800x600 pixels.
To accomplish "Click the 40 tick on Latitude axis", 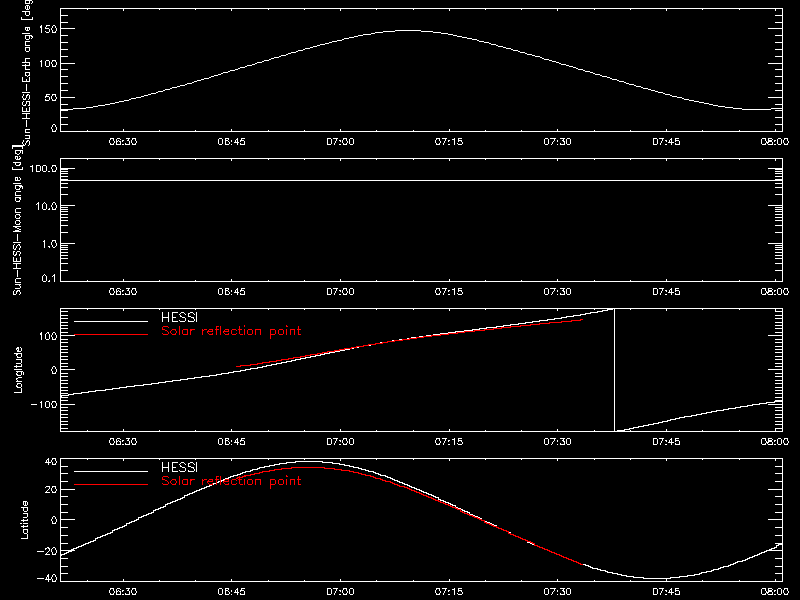I will 51,462.
